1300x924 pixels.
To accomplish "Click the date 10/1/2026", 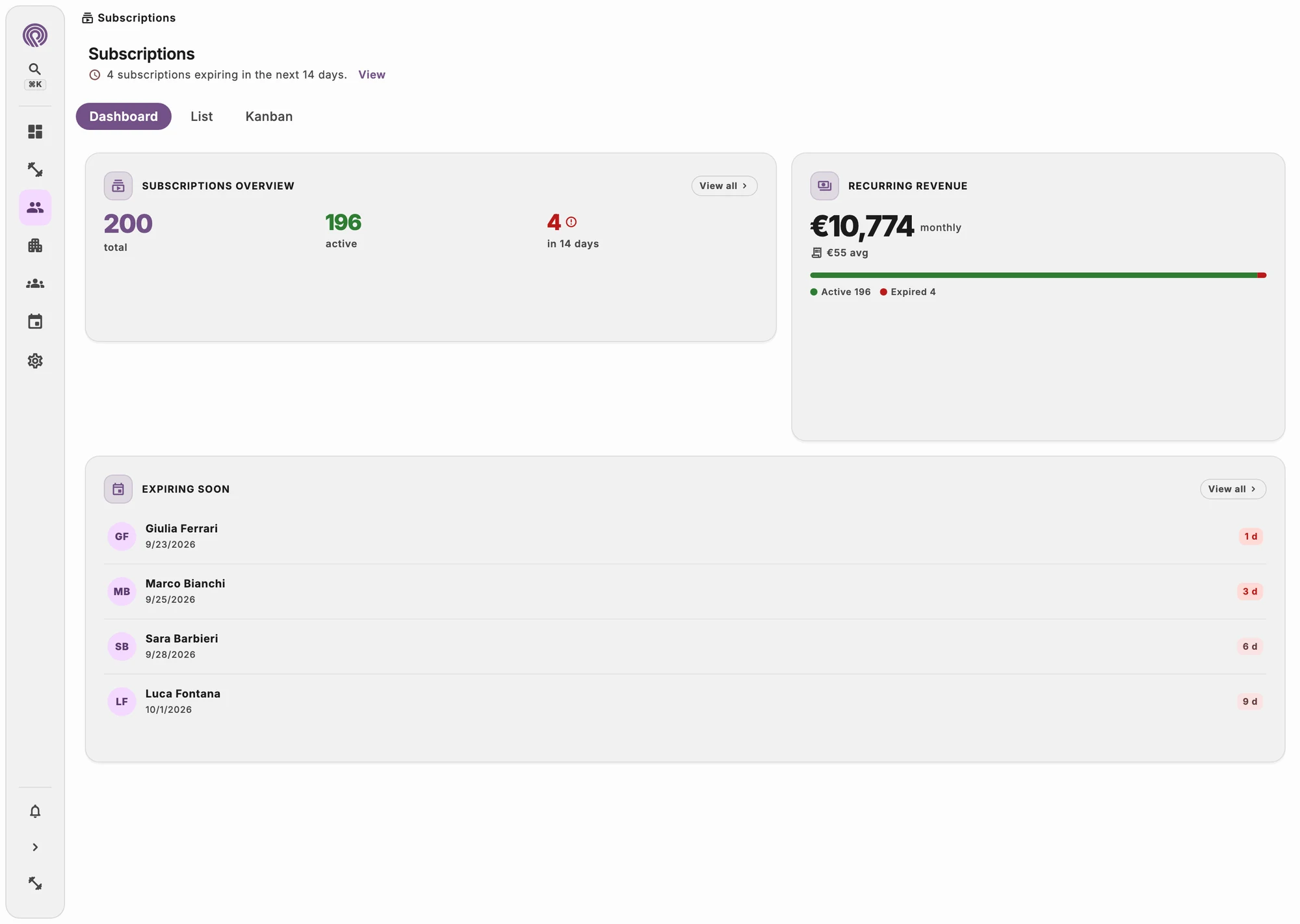I will [168, 710].
